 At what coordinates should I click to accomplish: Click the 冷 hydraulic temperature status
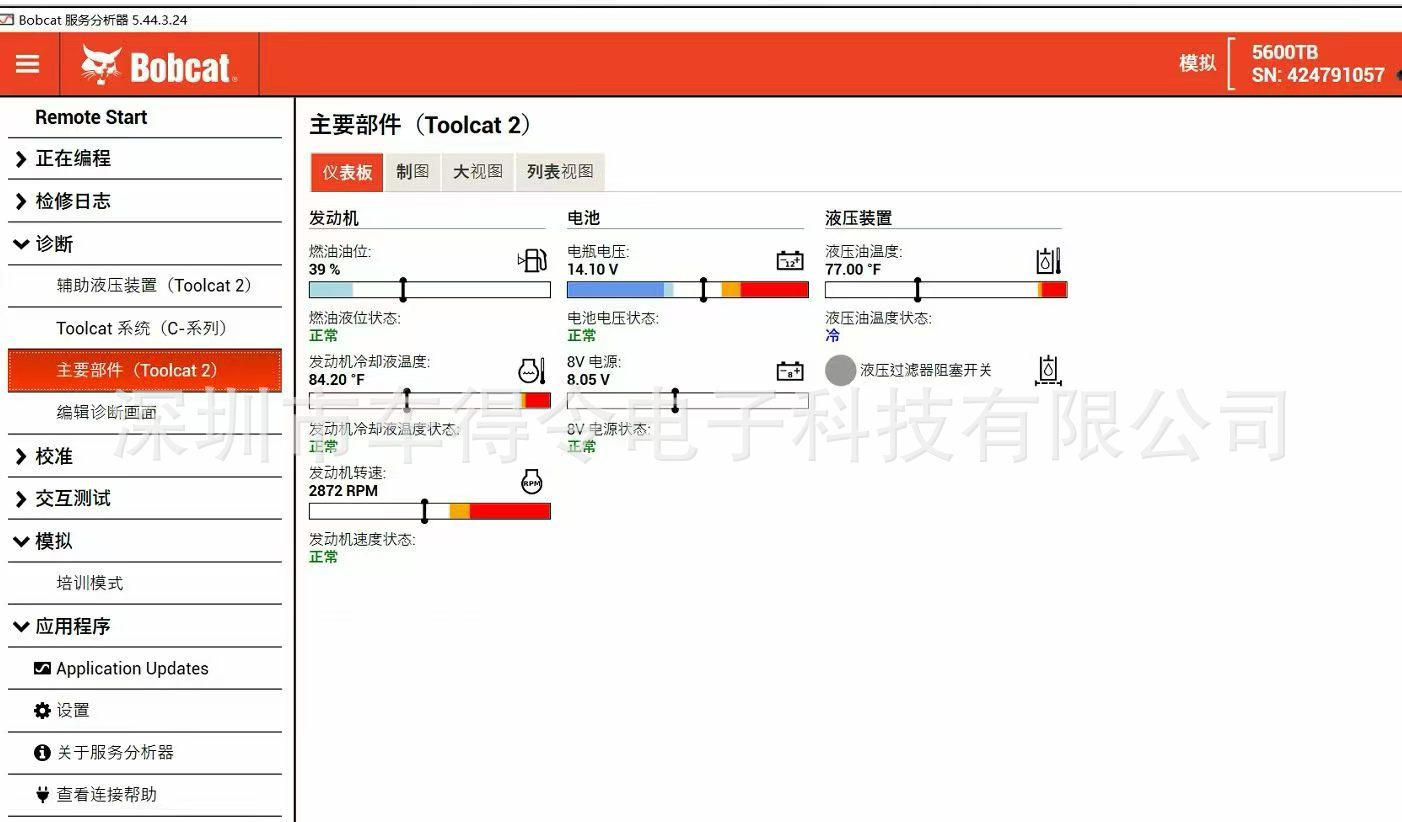point(832,336)
